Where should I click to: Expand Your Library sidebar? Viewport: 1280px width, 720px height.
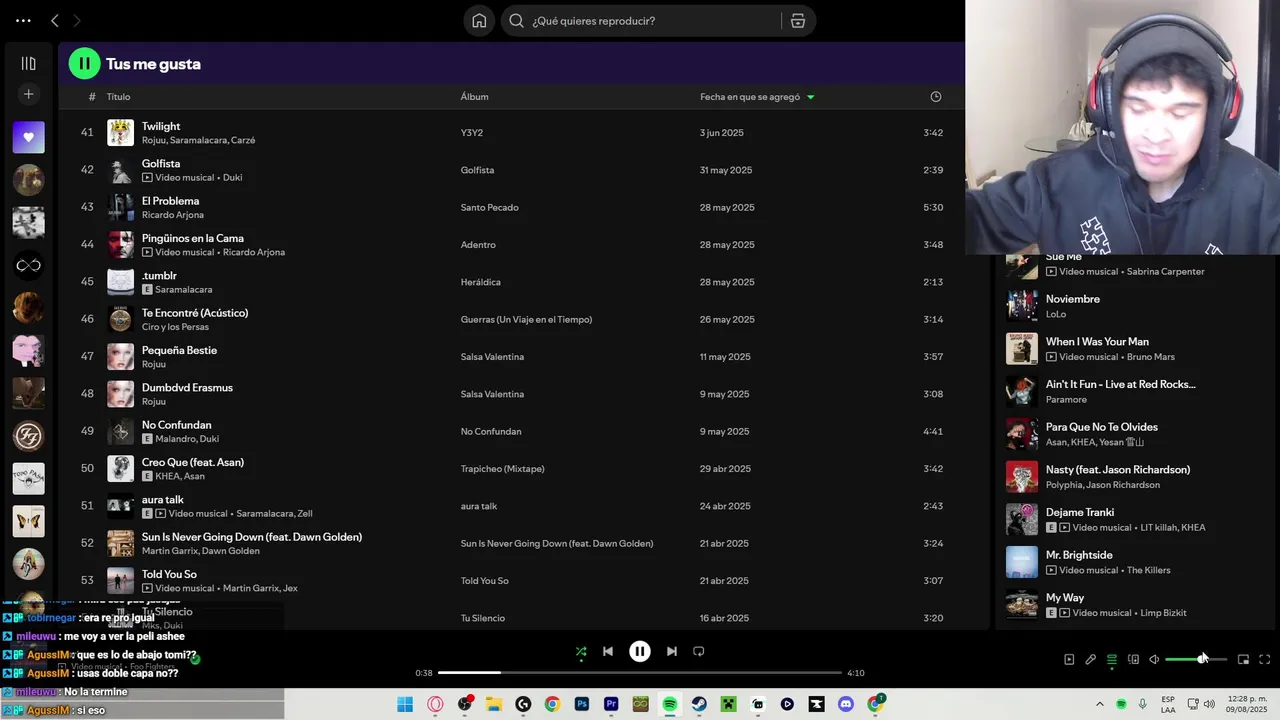28,63
